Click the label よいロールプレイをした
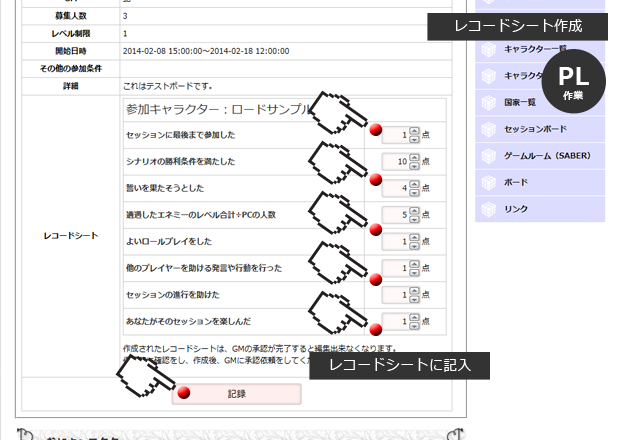This screenshot has height=440, width=618. click(169, 241)
